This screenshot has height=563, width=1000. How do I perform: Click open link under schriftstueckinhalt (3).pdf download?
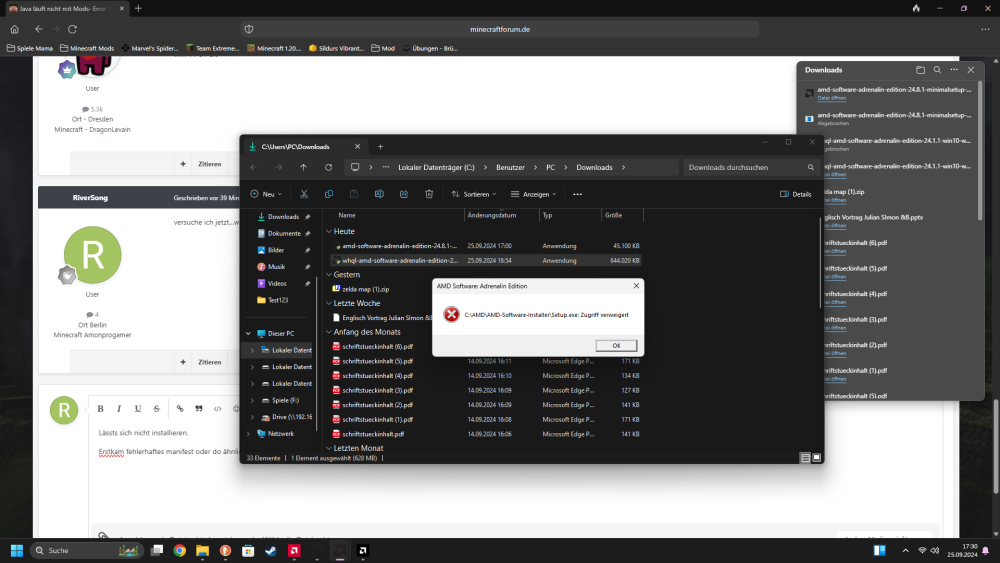[835, 328]
